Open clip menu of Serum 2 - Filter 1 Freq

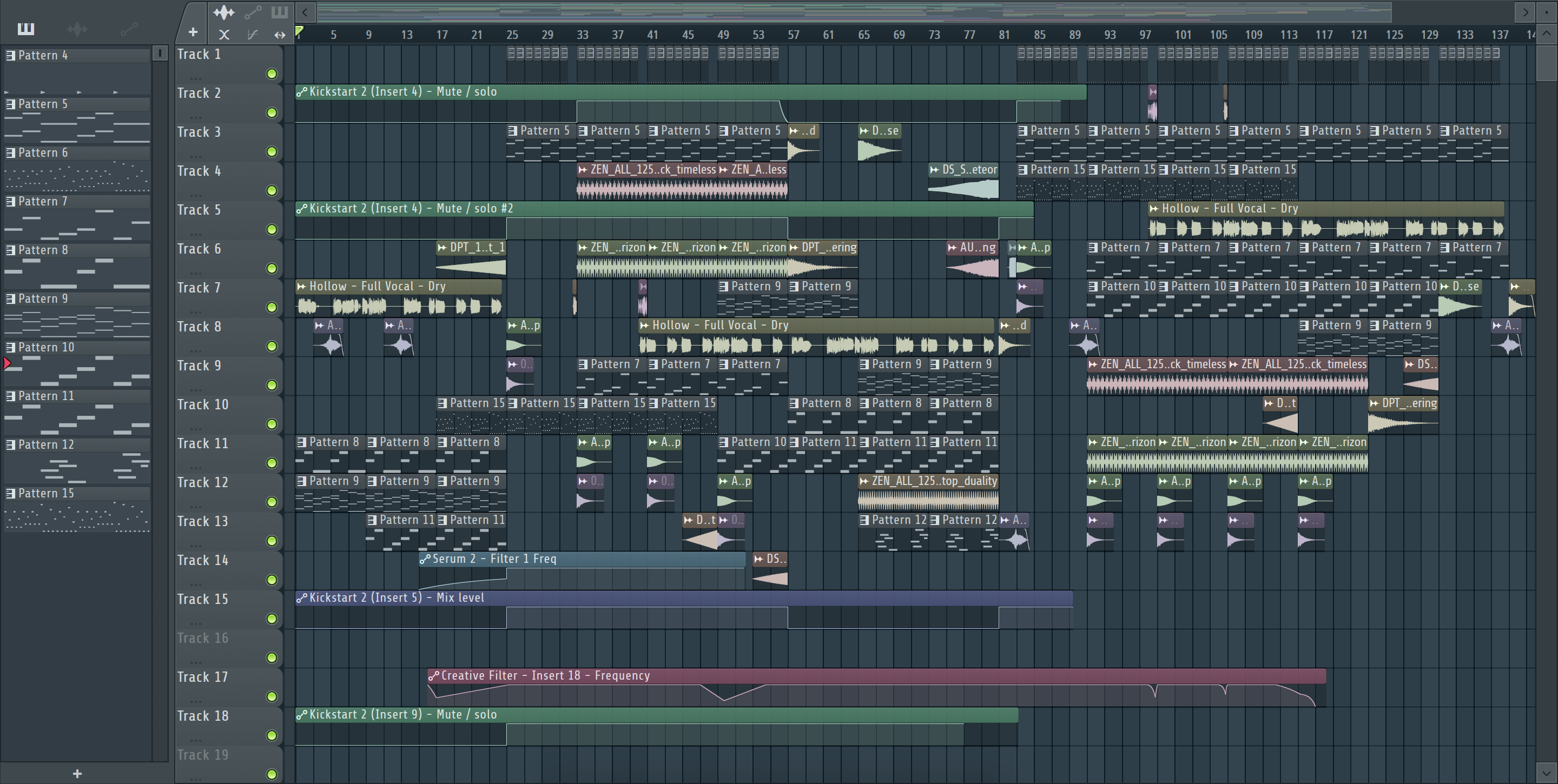(x=425, y=559)
